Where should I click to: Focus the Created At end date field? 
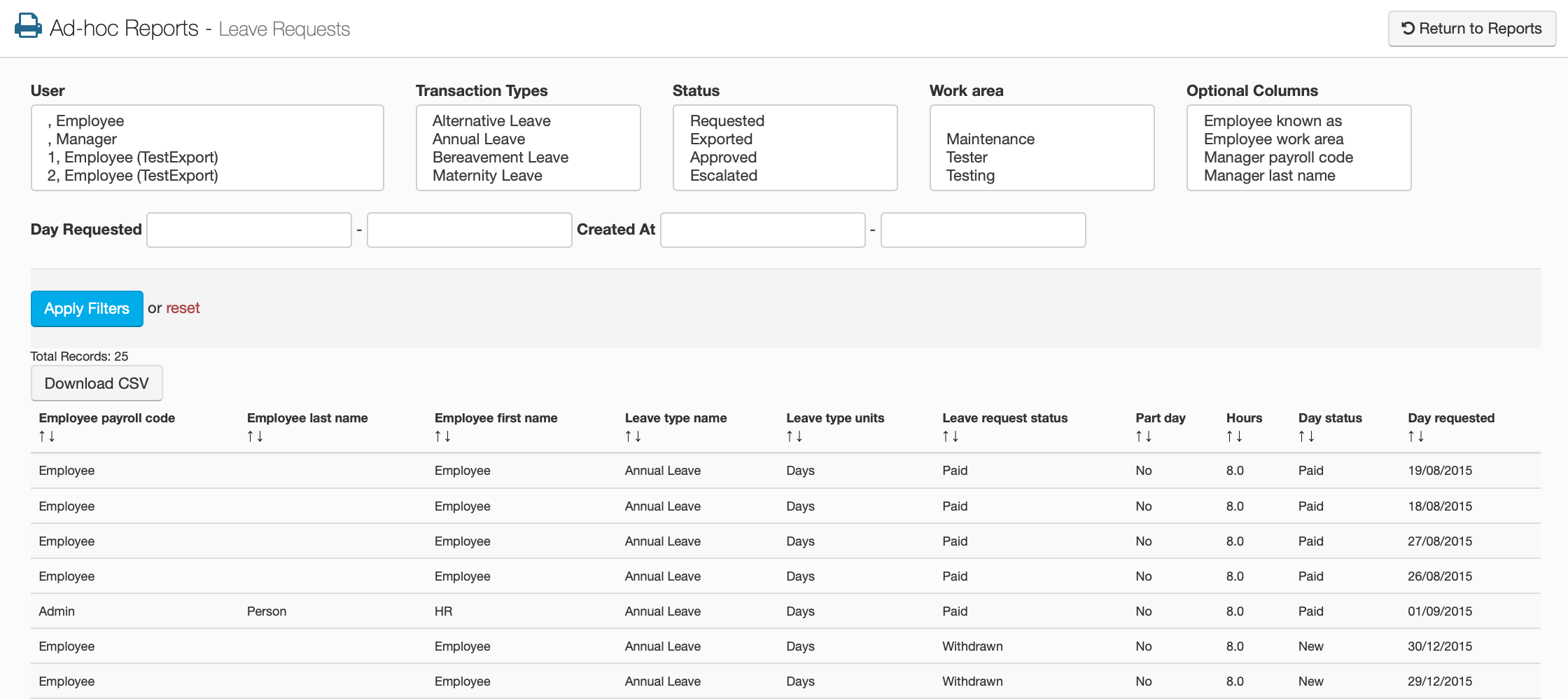(x=983, y=230)
